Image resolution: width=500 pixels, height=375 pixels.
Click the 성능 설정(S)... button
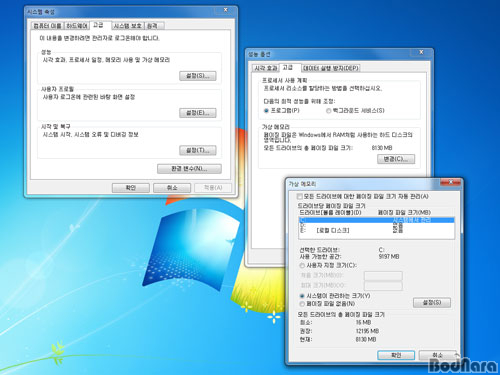[198, 76]
